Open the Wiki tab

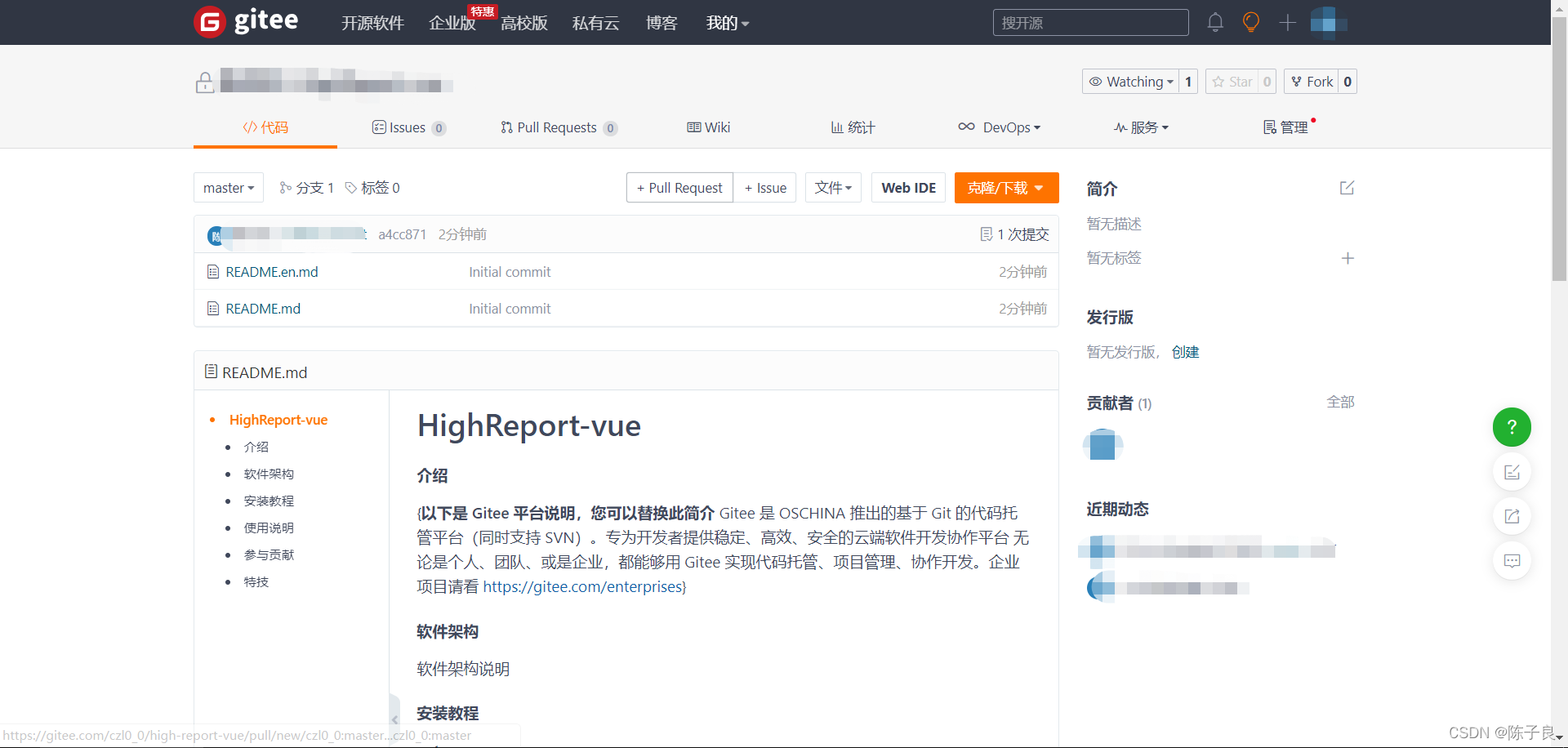(709, 127)
